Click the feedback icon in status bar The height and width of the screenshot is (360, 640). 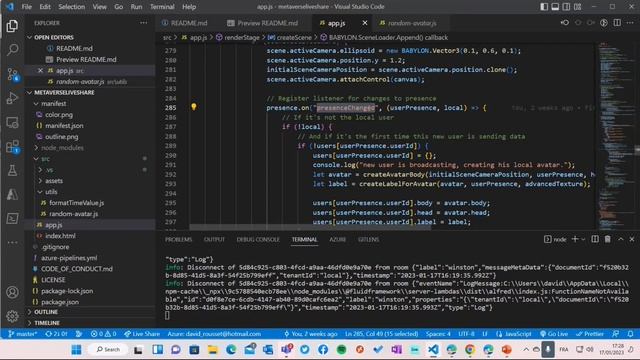coord(616,334)
